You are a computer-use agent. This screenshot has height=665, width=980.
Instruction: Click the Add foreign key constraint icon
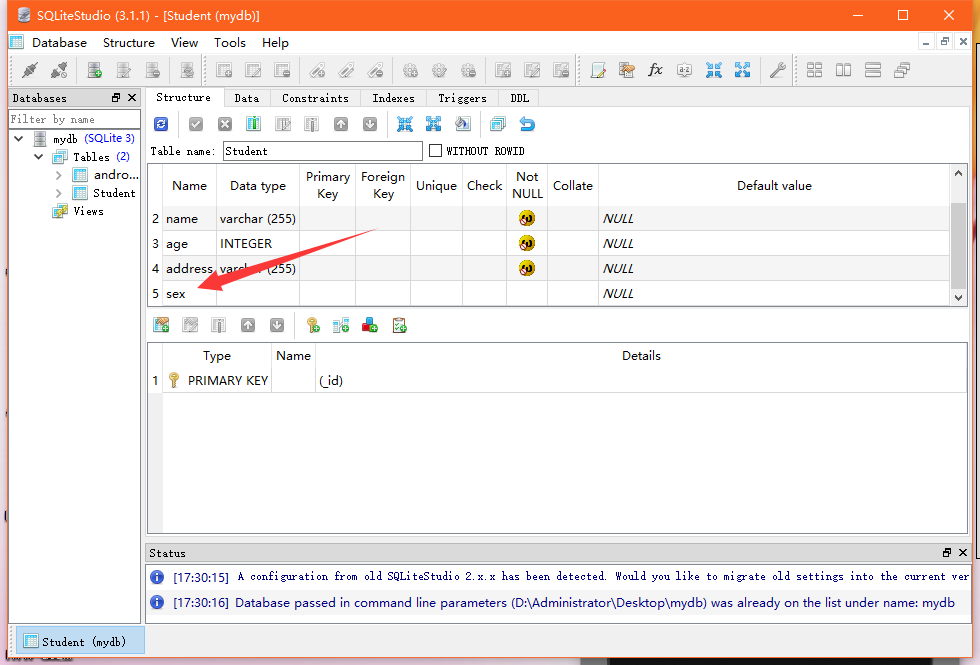click(x=341, y=325)
